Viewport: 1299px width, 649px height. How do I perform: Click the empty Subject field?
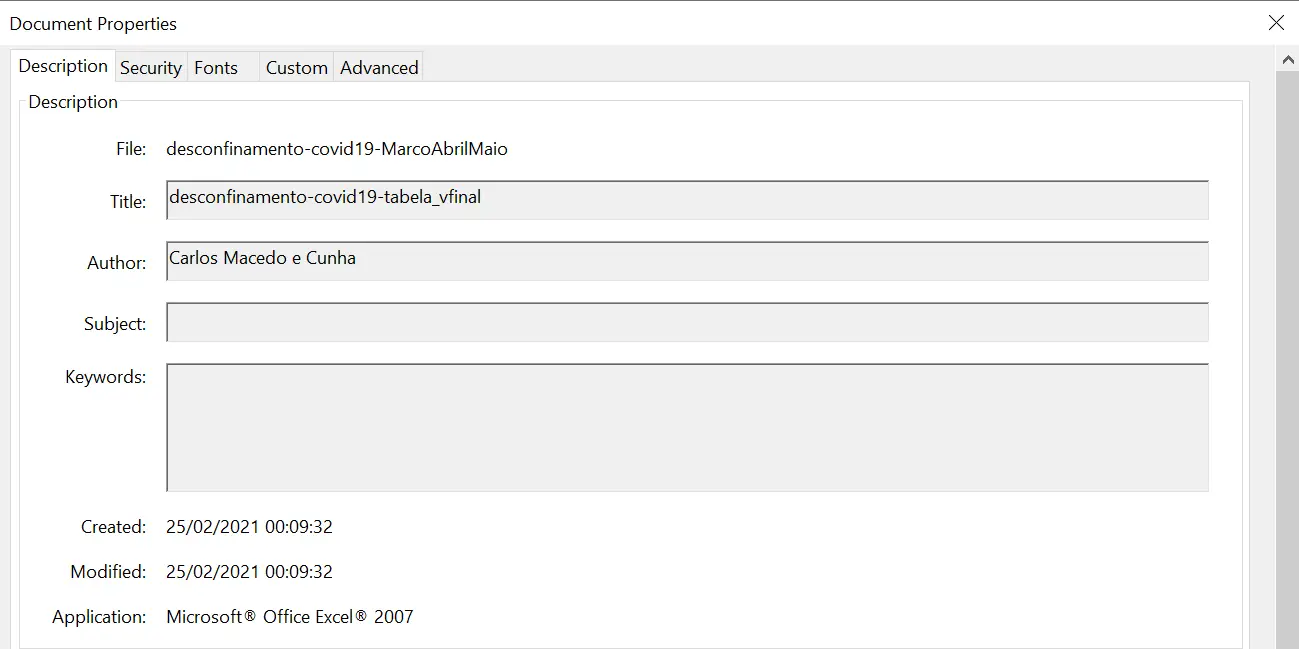[x=687, y=322]
